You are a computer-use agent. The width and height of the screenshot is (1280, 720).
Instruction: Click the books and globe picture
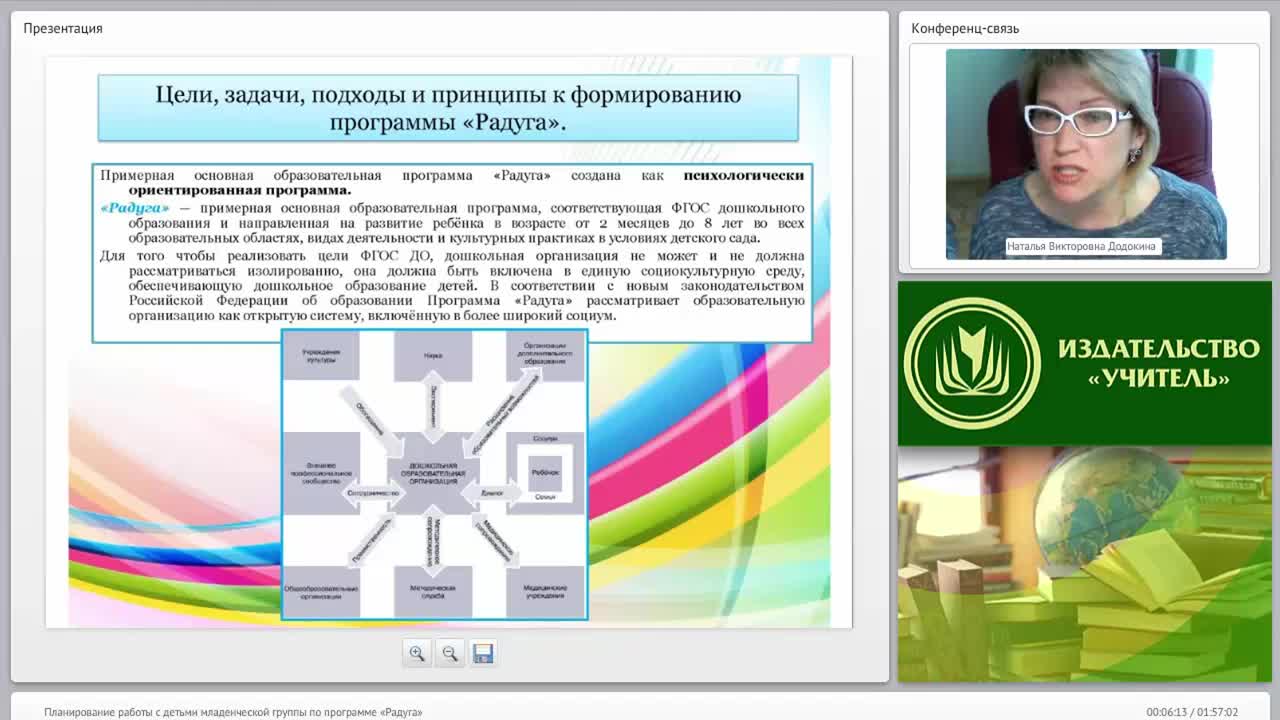[x=1085, y=564]
